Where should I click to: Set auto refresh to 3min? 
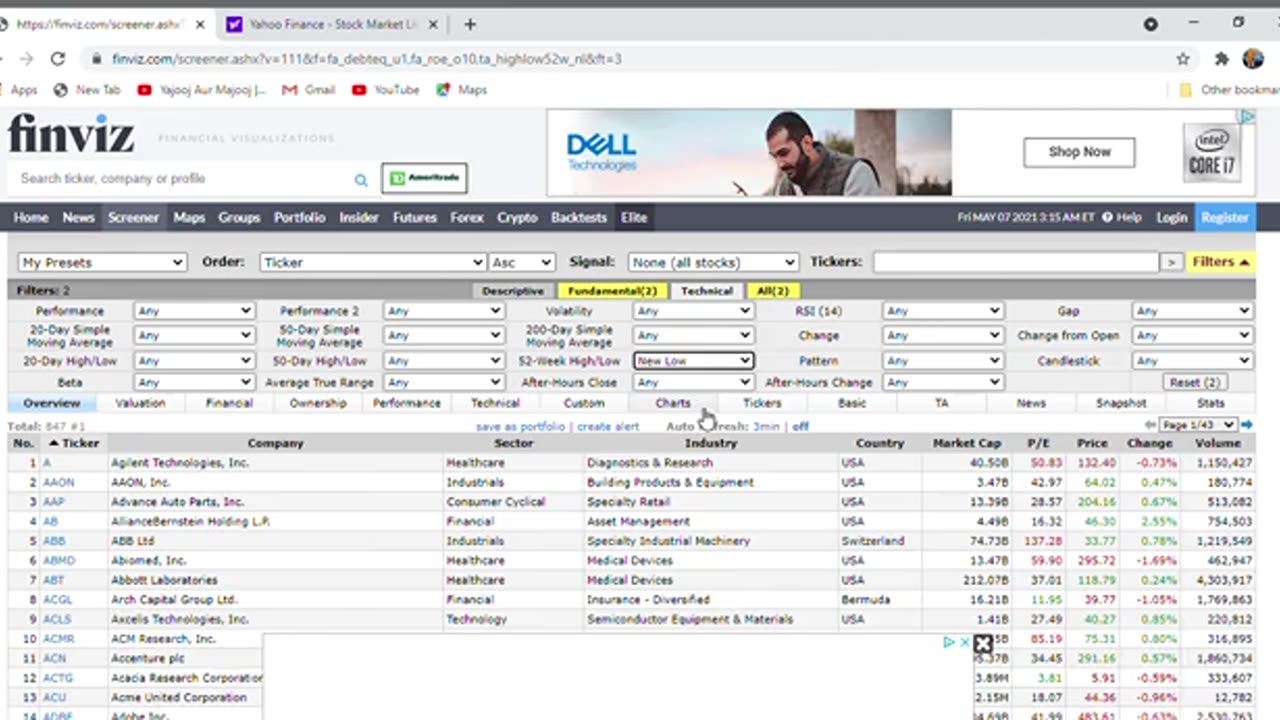(x=766, y=426)
